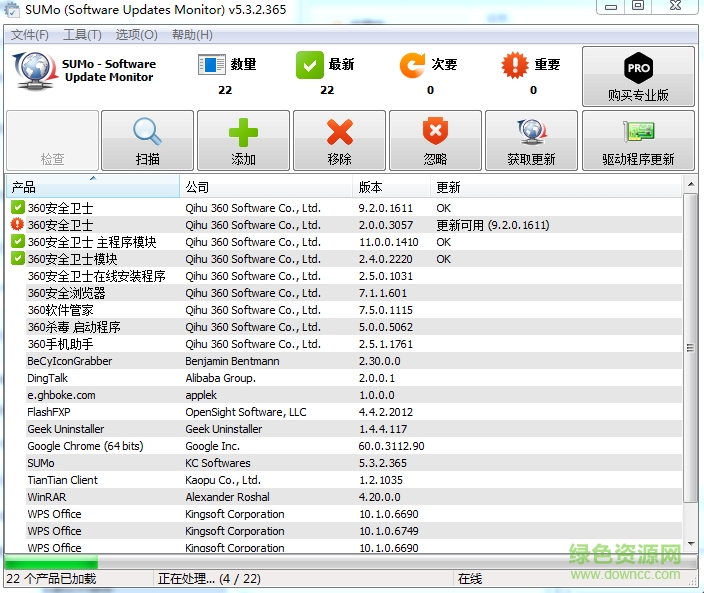Click the 忽略 (Ignore) shield icon
The image size is (704, 593).
click(435, 132)
